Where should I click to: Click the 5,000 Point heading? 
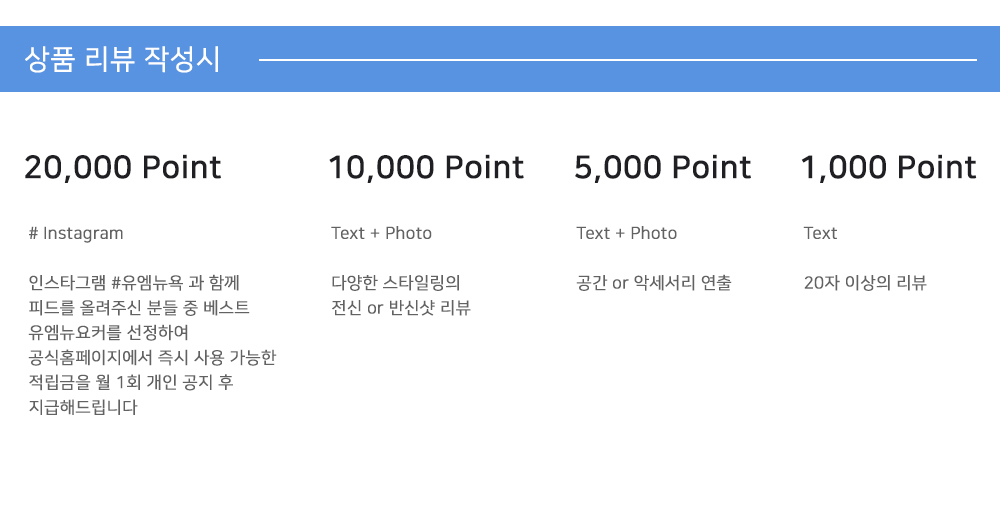663,167
